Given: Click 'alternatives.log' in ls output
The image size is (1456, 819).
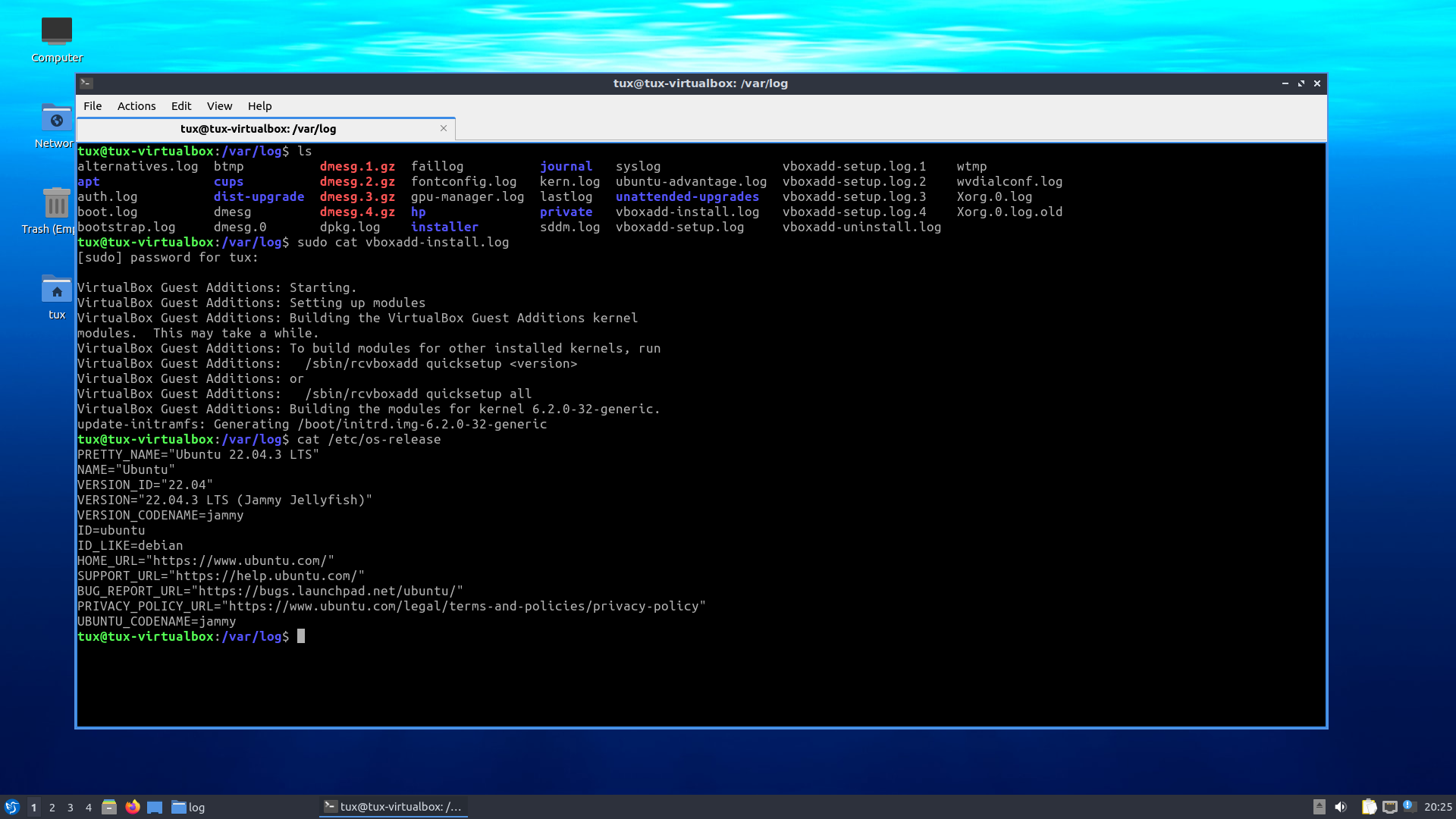Looking at the screenshot, I should coord(137,166).
